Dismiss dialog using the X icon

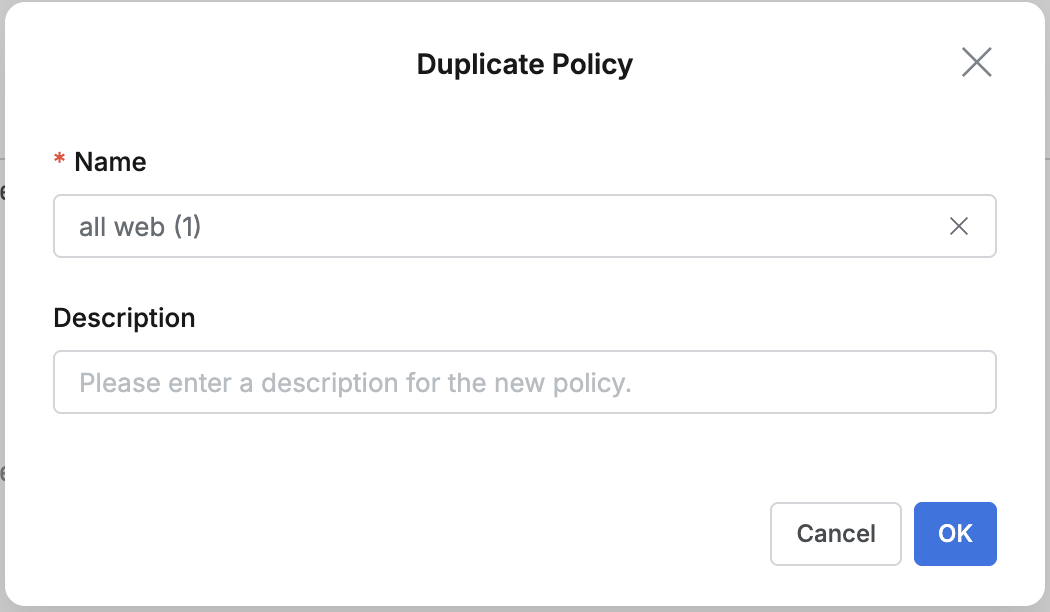976,62
